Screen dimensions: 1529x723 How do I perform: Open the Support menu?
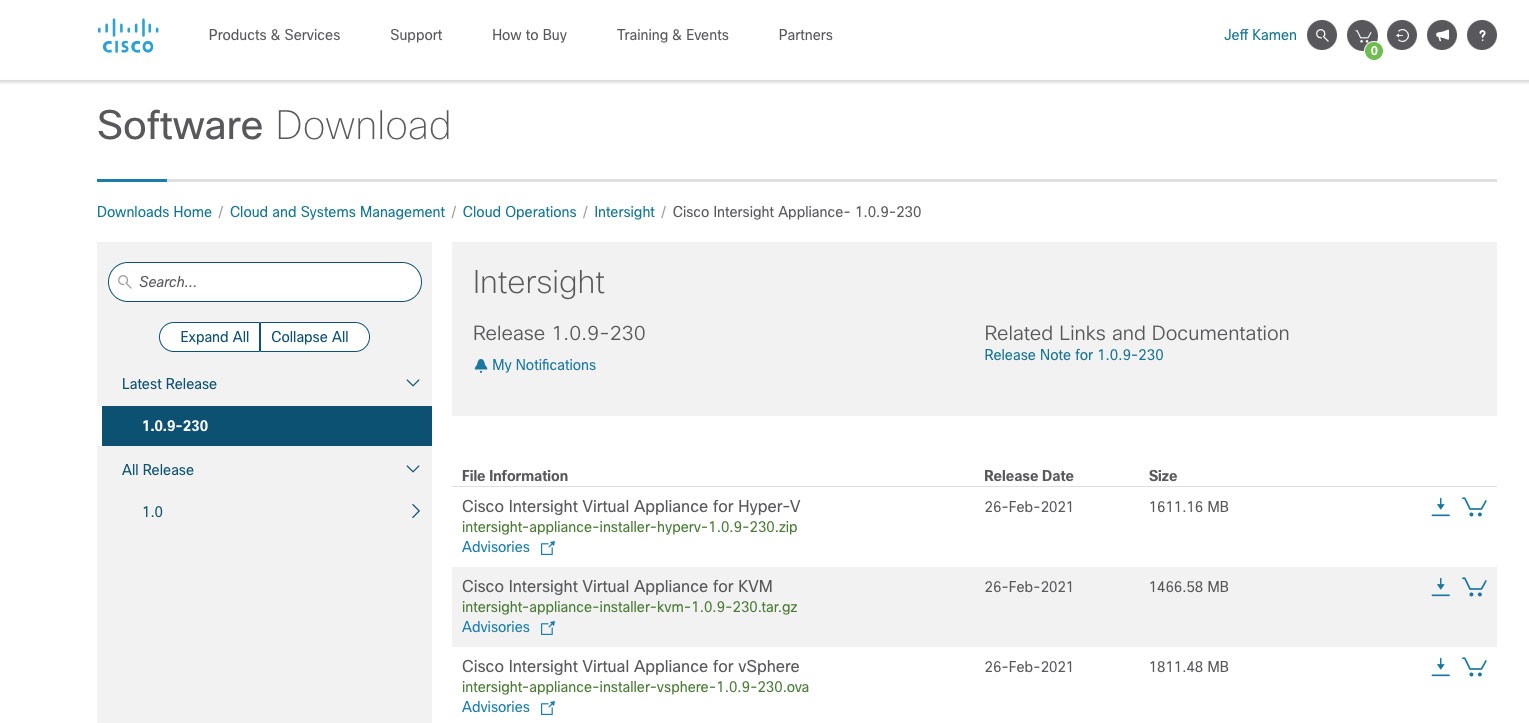(x=416, y=35)
